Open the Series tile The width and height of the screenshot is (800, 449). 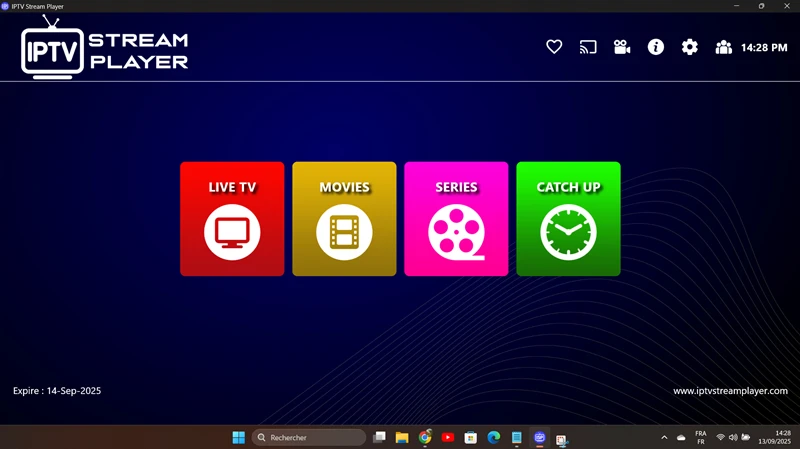[x=456, y=219]
